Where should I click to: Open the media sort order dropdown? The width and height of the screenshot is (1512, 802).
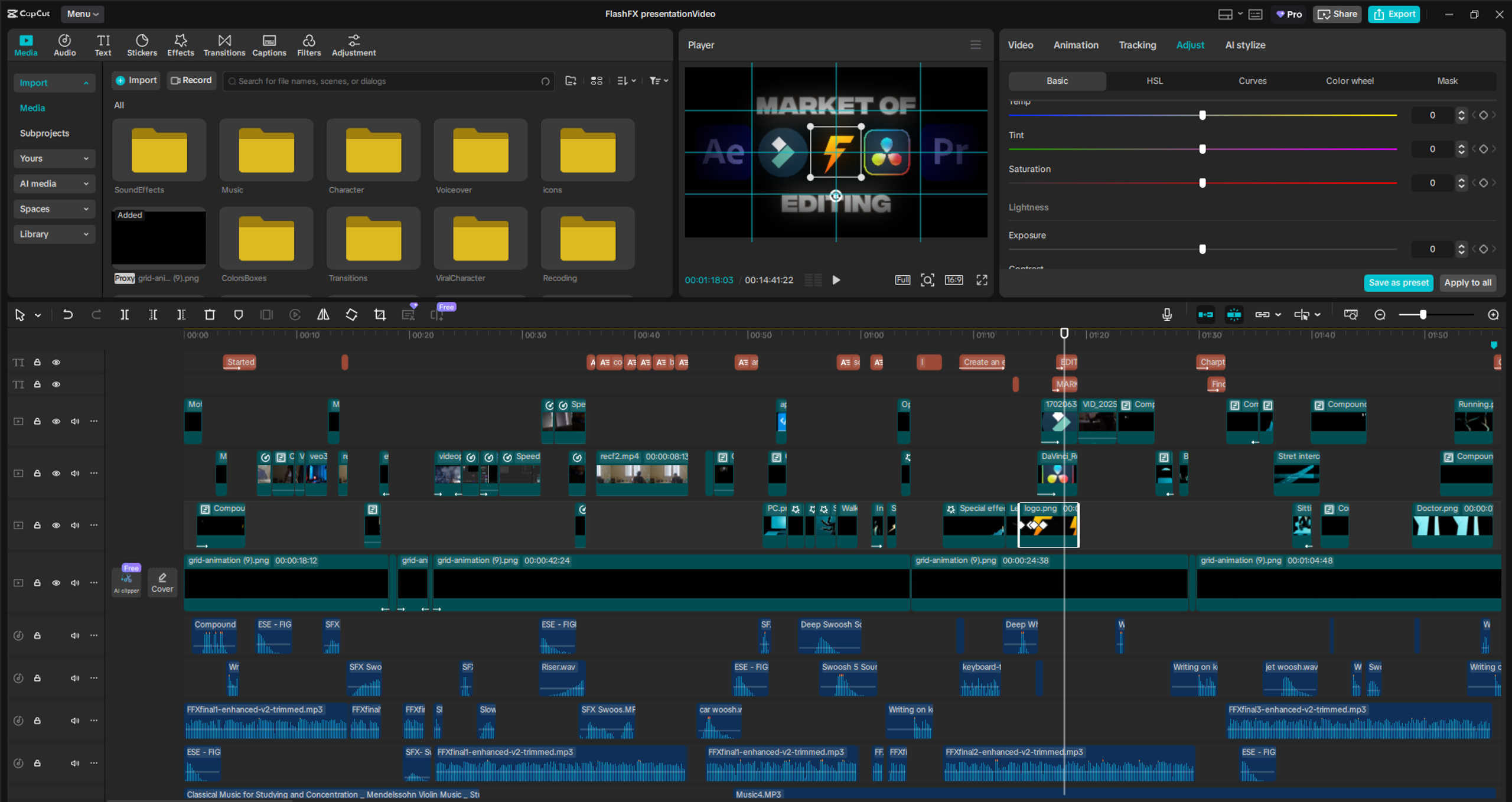pyautogui.click(x=626, y=81)
